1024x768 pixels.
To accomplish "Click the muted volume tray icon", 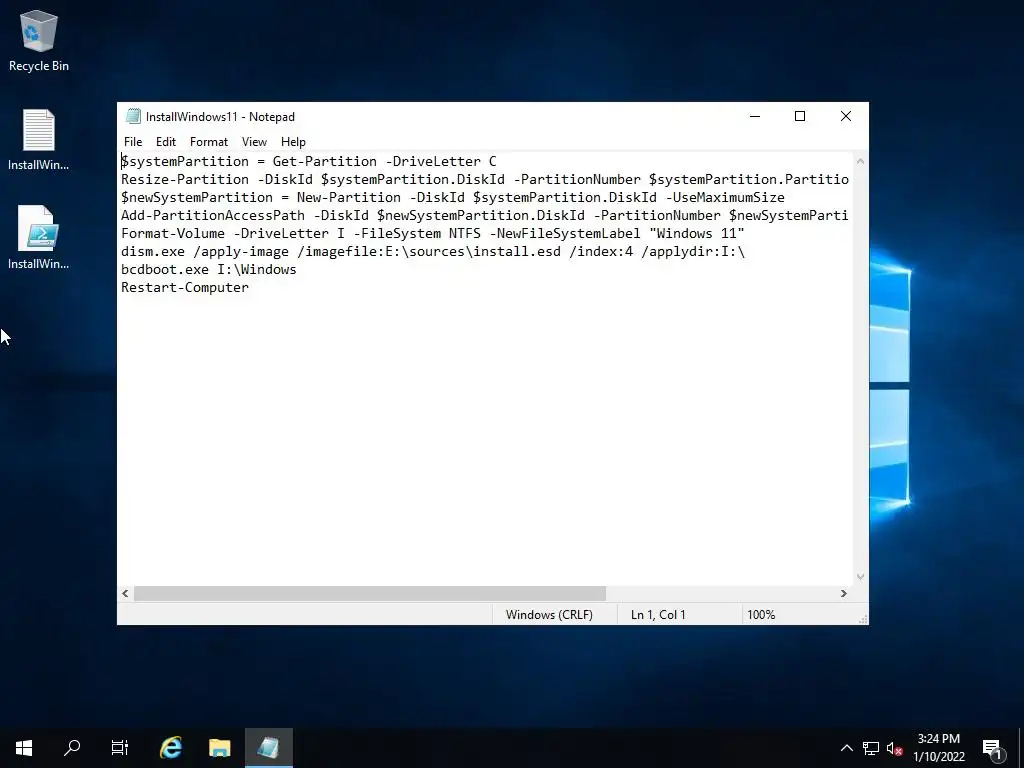I will tap(895, 748).
